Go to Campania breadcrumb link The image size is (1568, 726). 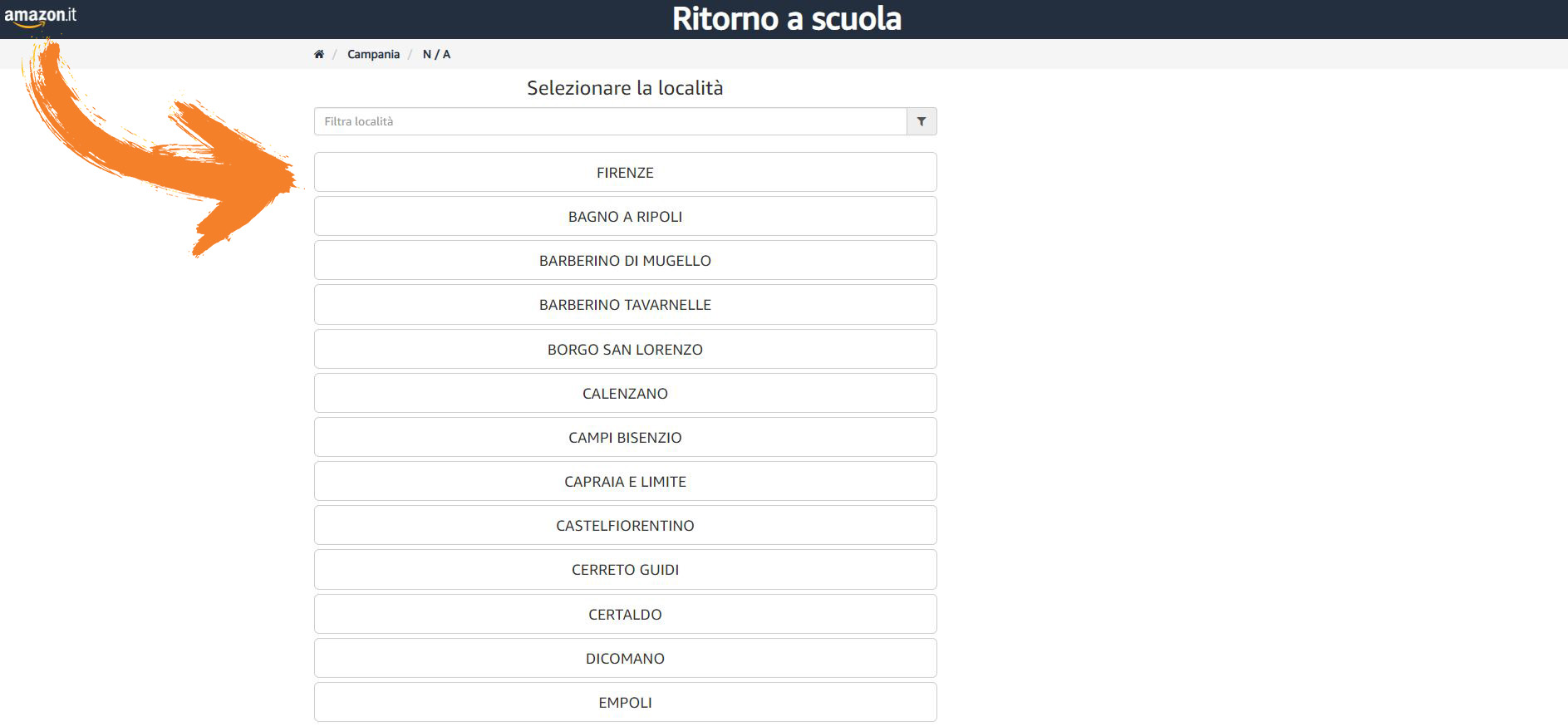tap(373, 54)
